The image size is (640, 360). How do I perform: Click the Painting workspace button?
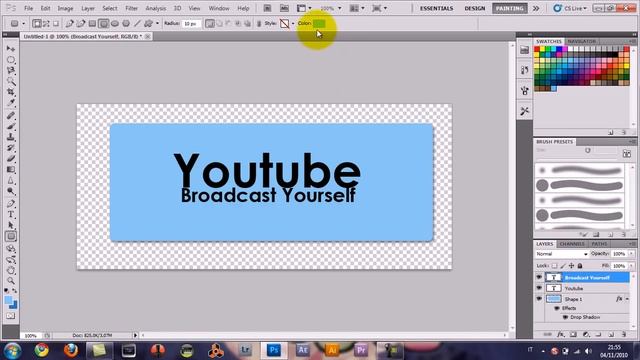(509, 8)
